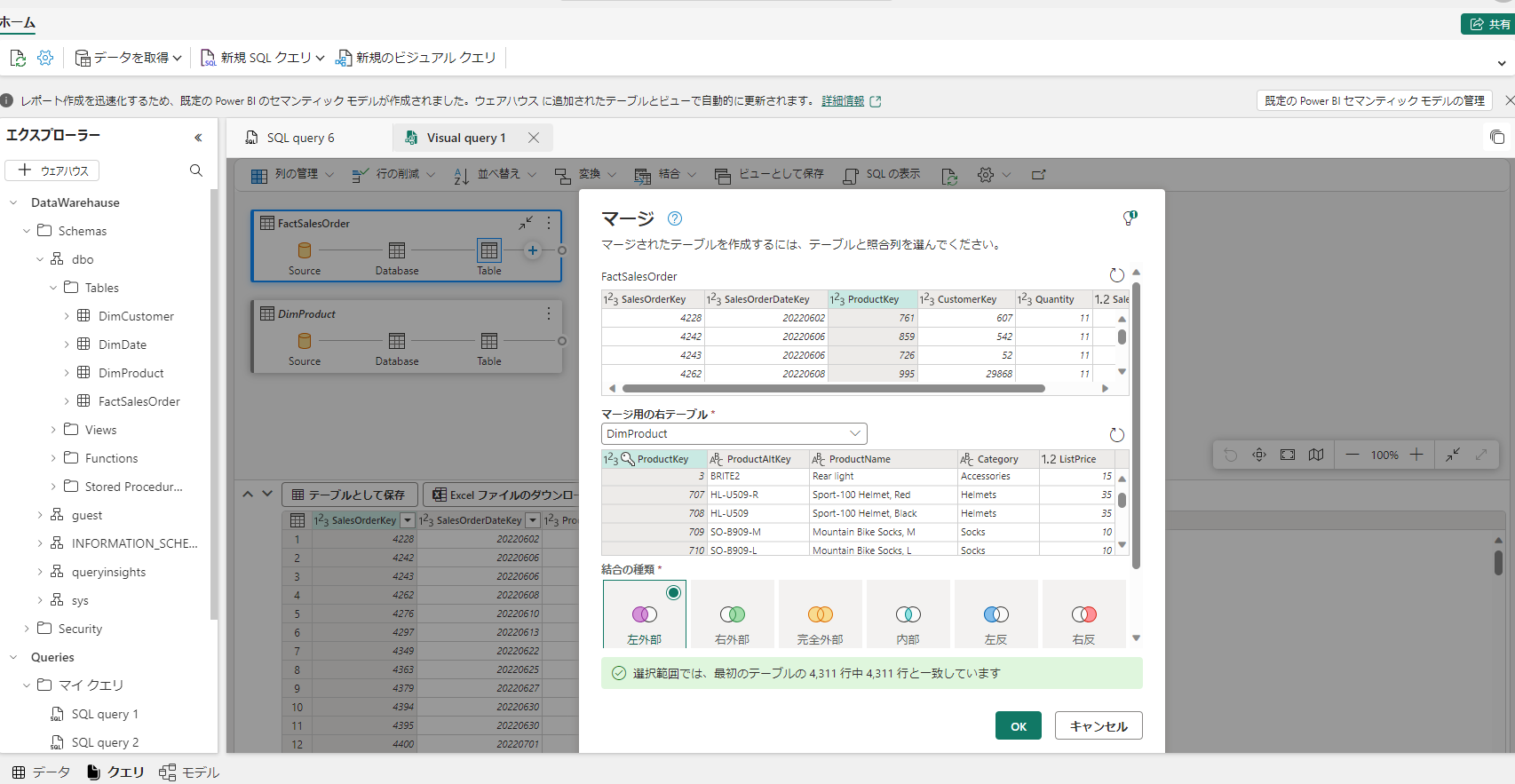Open FactSalesOrder node options menu
Viewport: 1515px width, 784px height.
pos(549,223)
